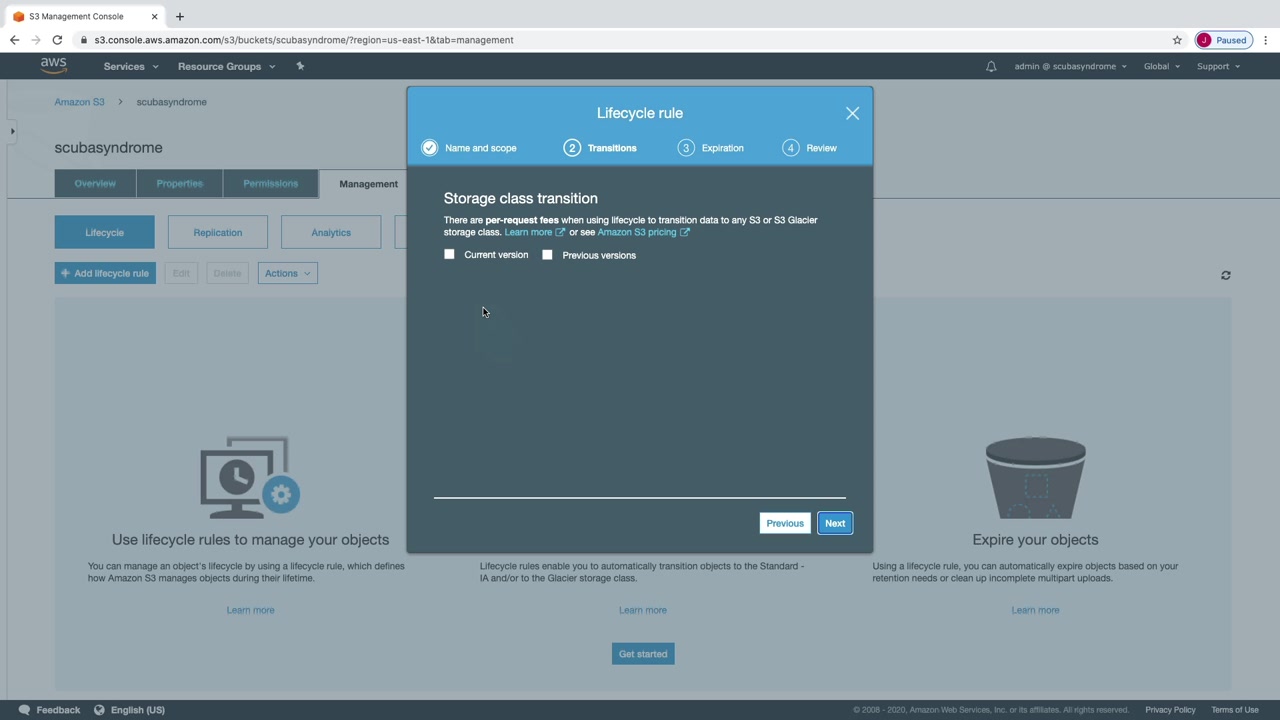Open the English (US) language selector
This screenshot has height=720, width=1280.
tap(129, 710)
